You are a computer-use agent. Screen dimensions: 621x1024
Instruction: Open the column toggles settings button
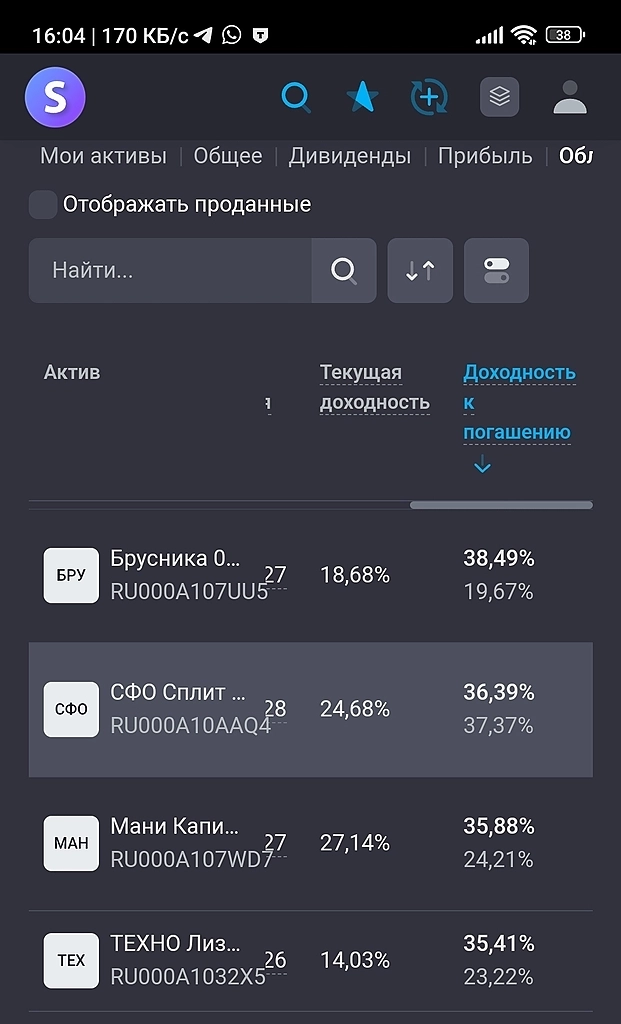pos(496,270)
